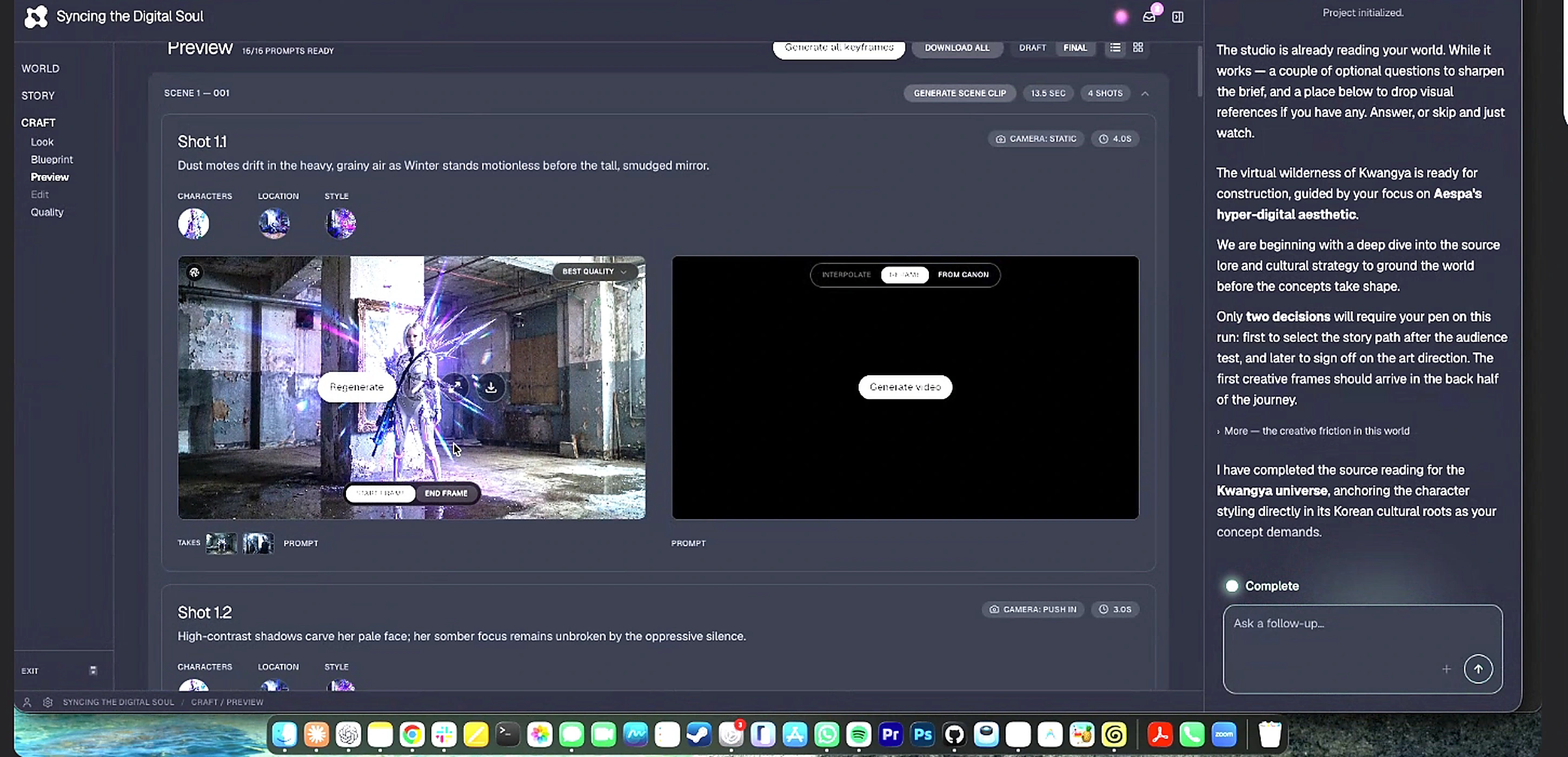Choose 1ST FRAME video mode
This screenshot has width=1568, height=757.
pyautogui.click(x=905, y=275)
